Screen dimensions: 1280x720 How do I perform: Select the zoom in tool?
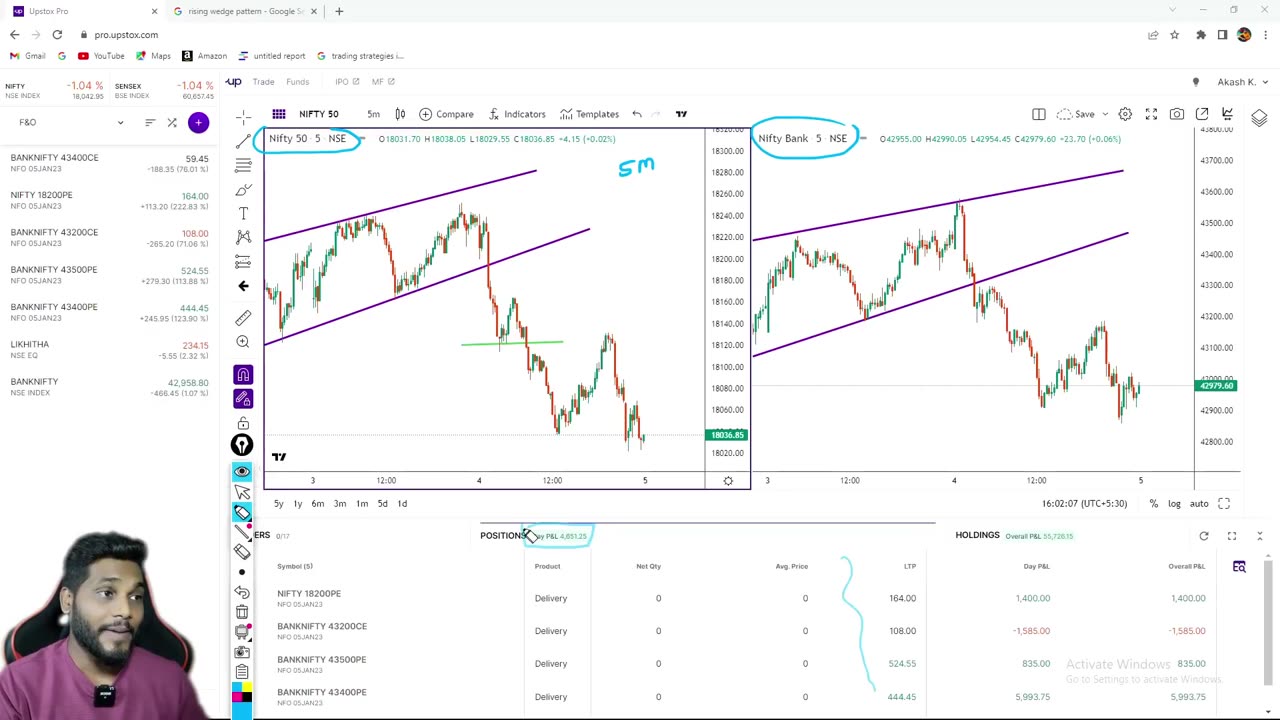point(243,342)
